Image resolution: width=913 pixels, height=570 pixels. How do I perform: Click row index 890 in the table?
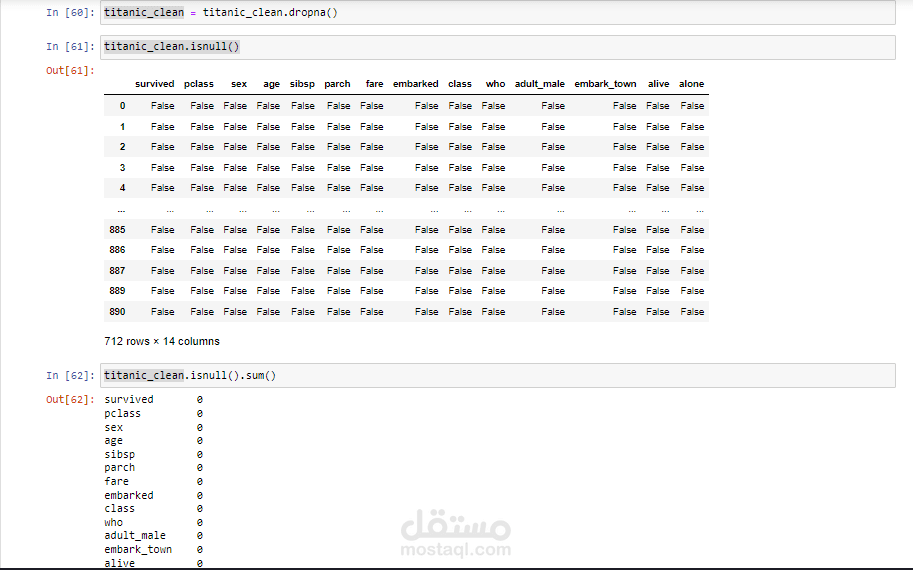click(117, 312)
